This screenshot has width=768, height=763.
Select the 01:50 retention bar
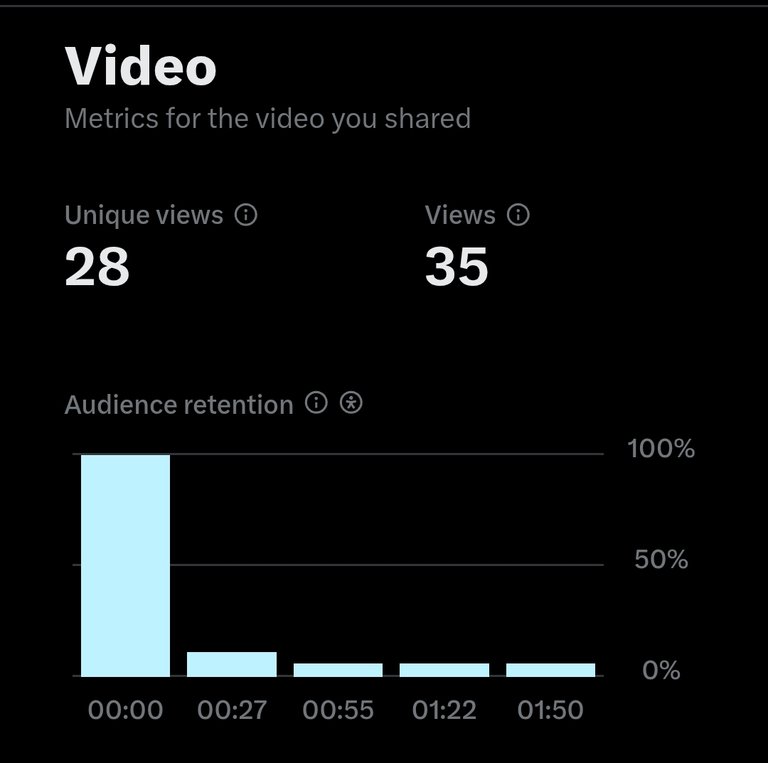point(551,670)
